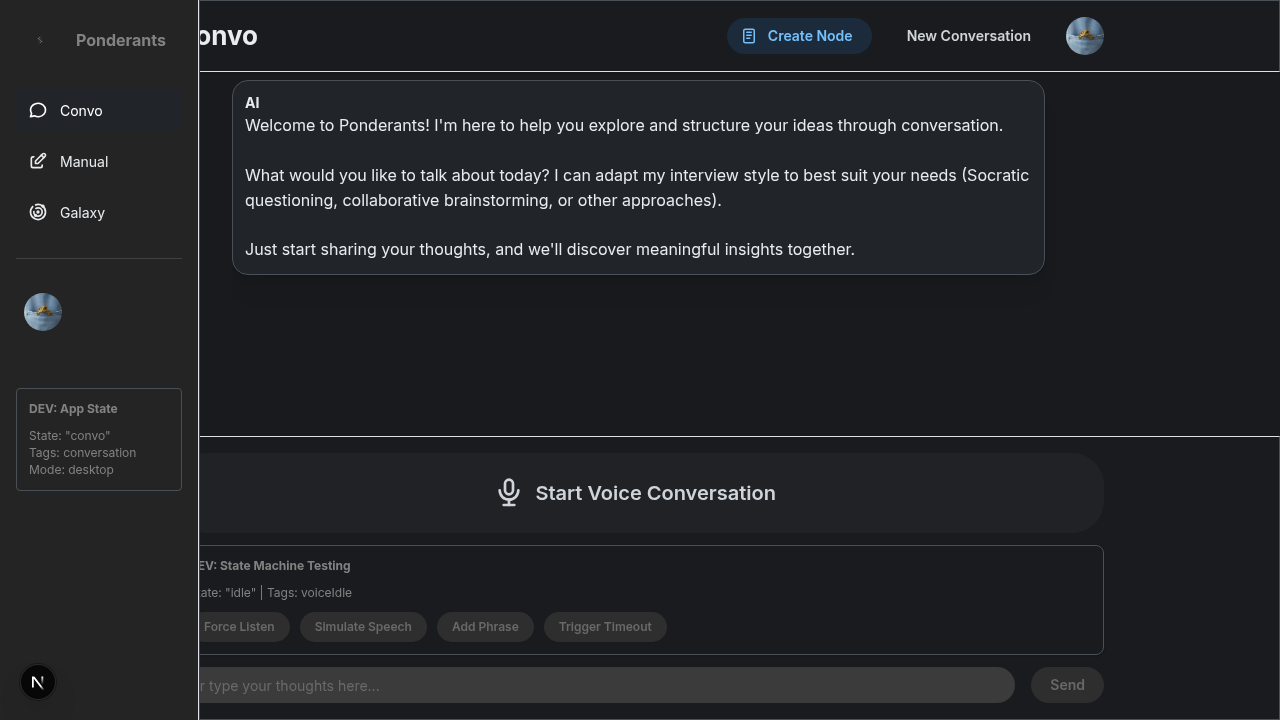Click the profile avatar in the sidebar
The image size is (1280, 720).
coord(43,312)
